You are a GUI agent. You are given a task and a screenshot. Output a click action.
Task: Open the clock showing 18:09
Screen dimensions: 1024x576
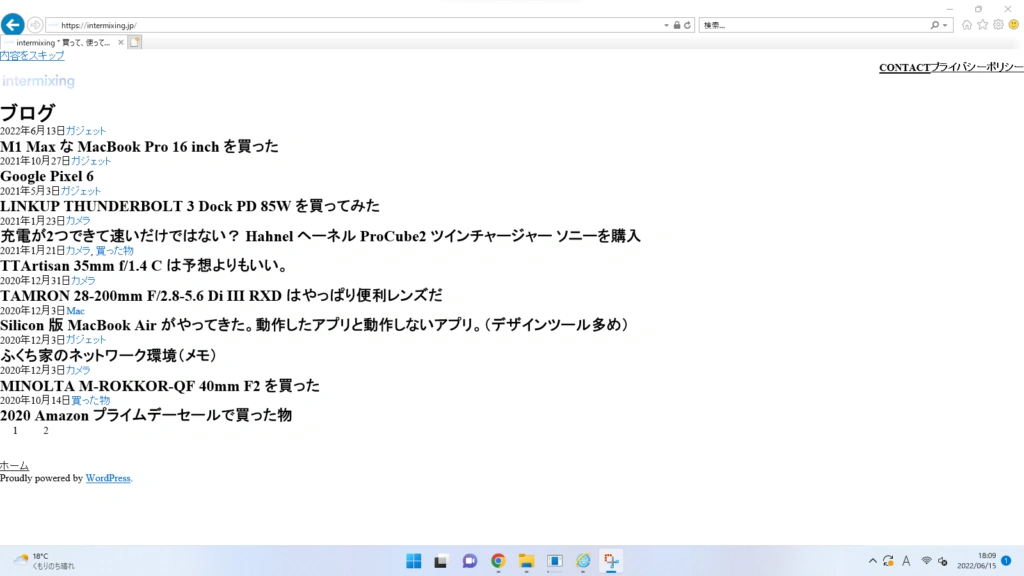pyautogui.click(x=977, y=561)
